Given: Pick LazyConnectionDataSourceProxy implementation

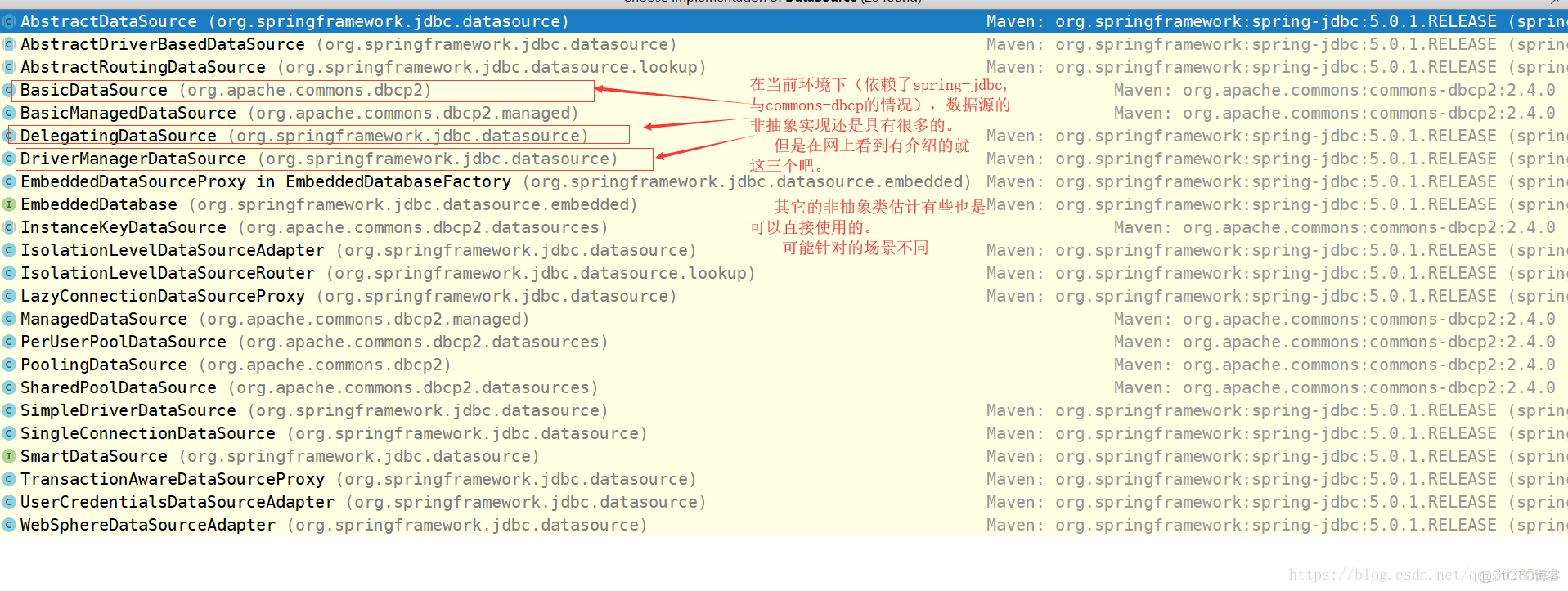Looking at the screenshot, I should (784, 296).
